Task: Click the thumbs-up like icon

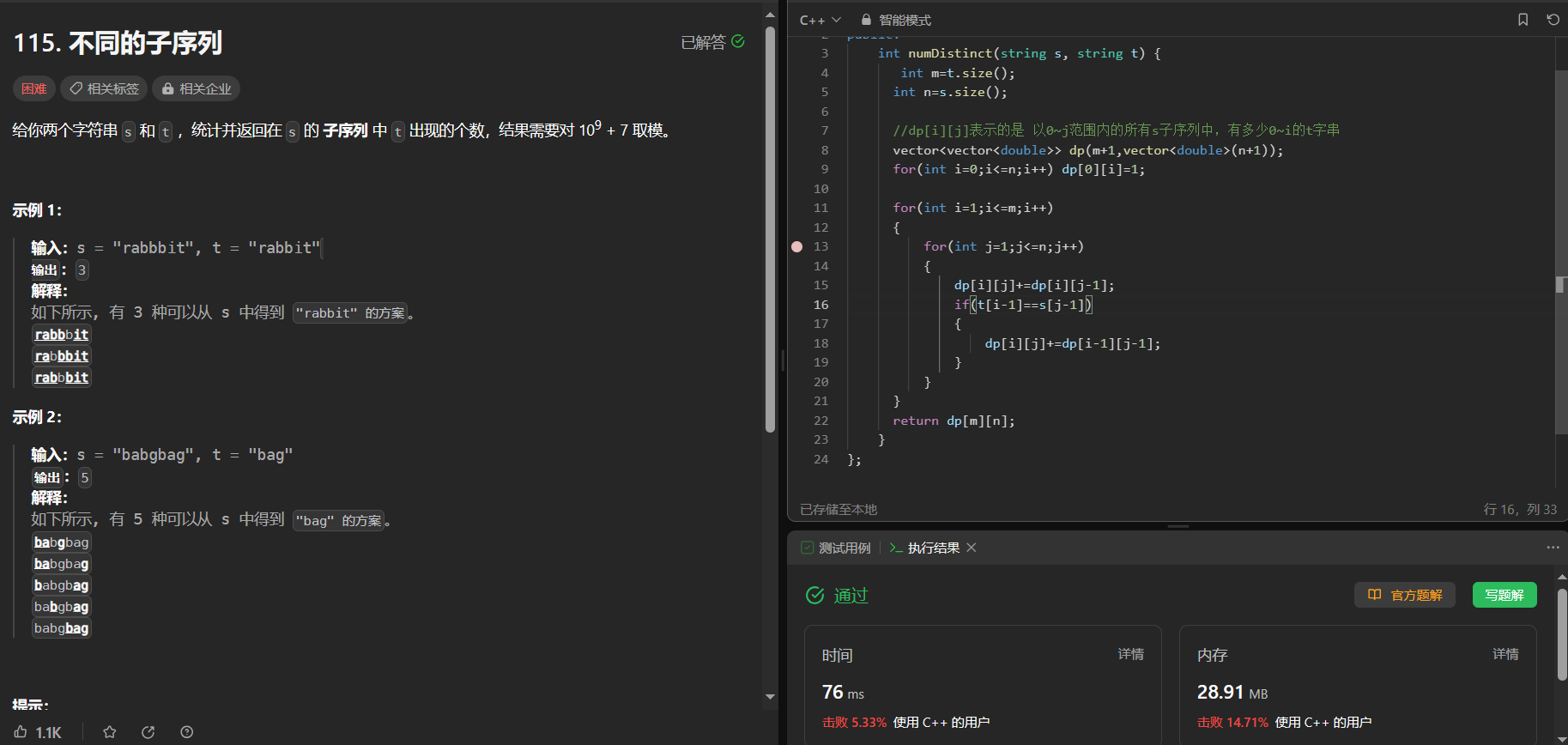Action: pos(21,732)
